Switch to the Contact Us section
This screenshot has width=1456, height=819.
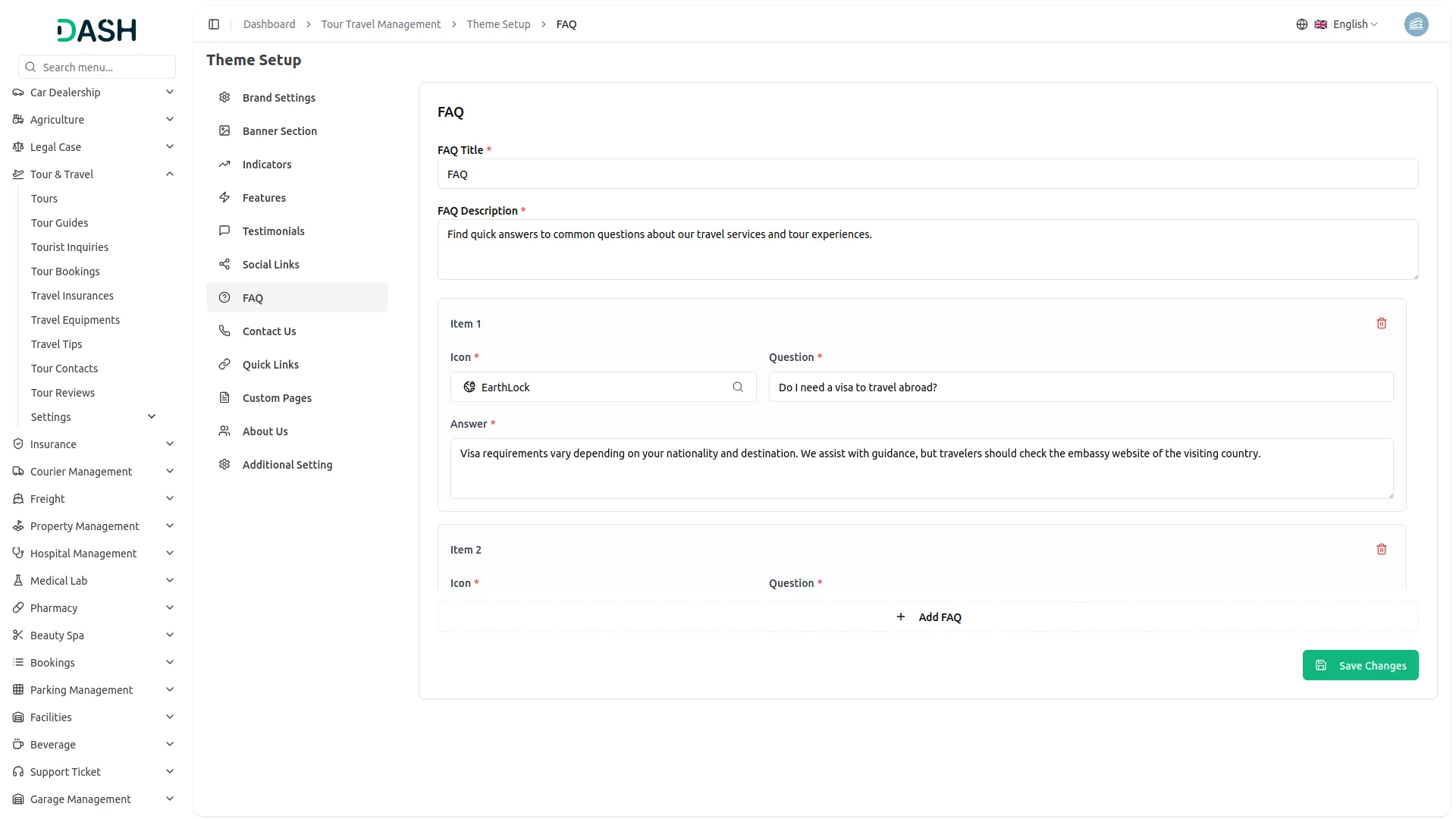point(269,331)
